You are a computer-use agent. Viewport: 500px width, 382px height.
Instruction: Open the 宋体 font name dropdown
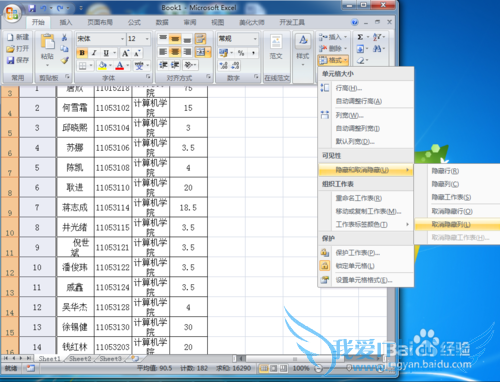click(x=122, y=39)
